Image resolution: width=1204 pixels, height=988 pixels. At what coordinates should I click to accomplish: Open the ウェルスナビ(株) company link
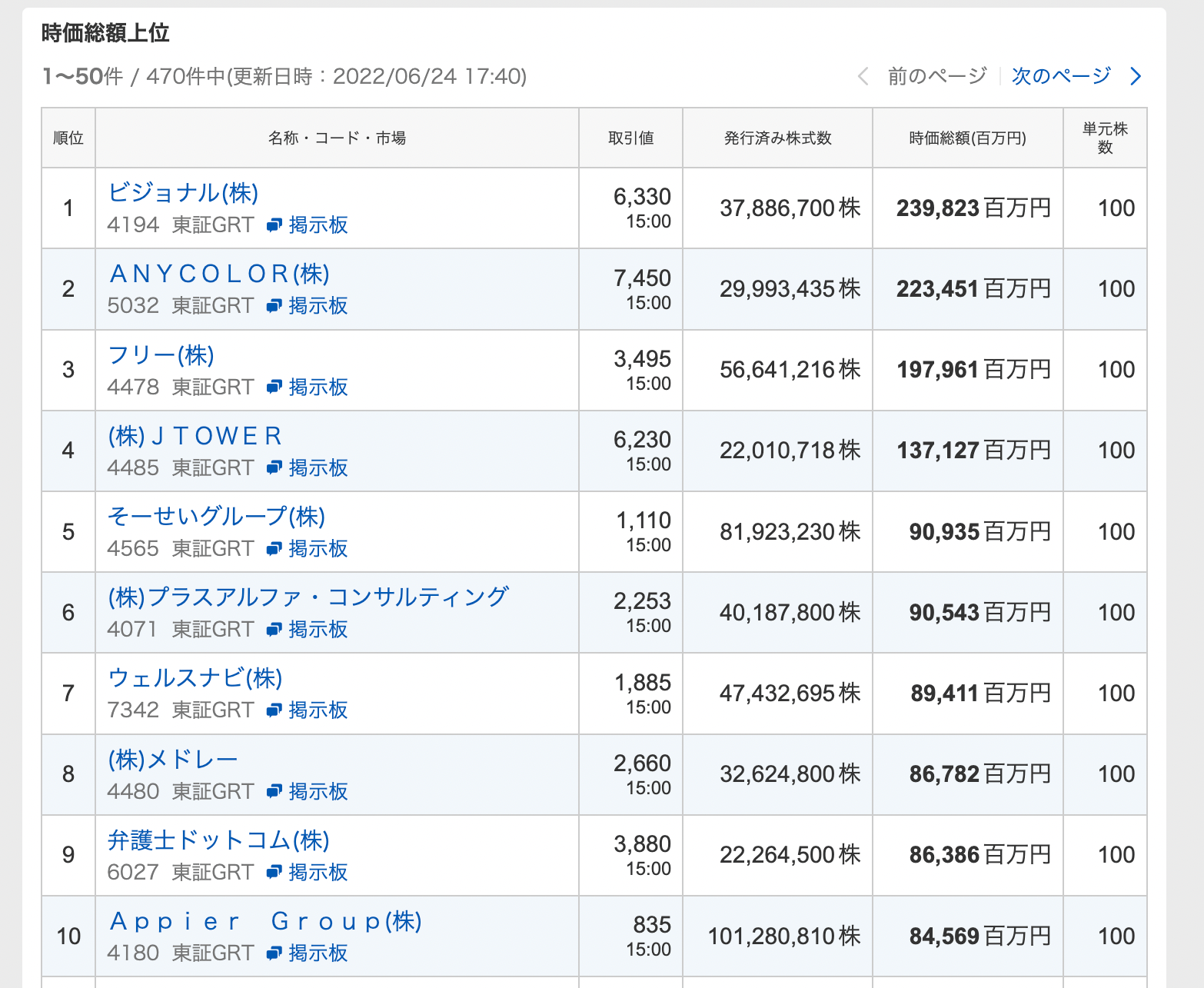tap(195, 678)
